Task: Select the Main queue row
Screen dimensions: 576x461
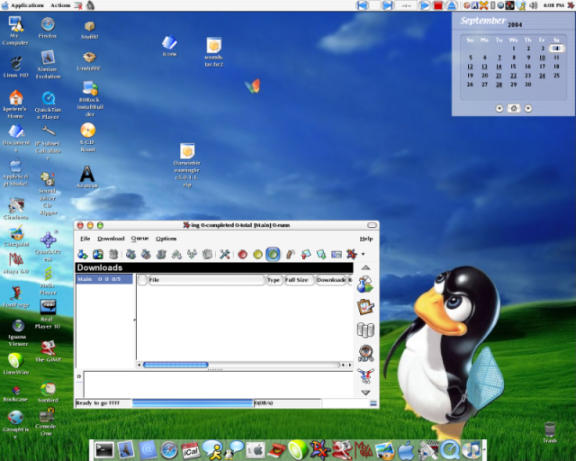Action: tap(104, 279)
